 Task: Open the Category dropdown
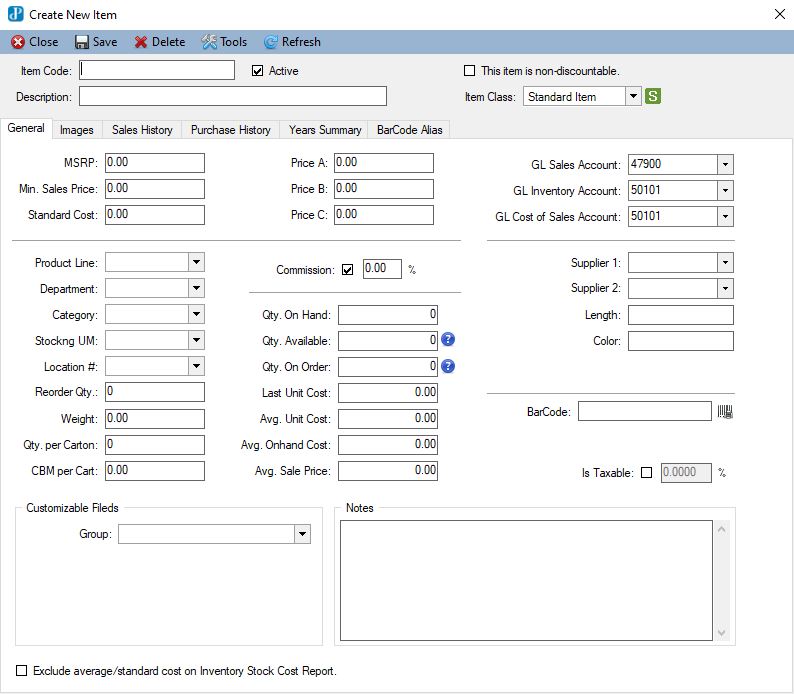[x=196, y=314]
